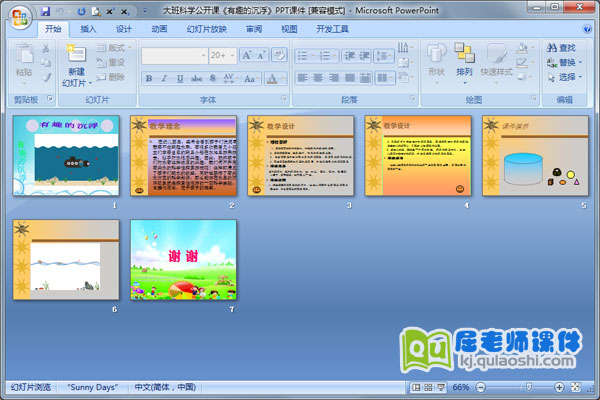Switch to Normal view in status bar
Viewport: 600px width, 400px height.
[x=415, y=387]
